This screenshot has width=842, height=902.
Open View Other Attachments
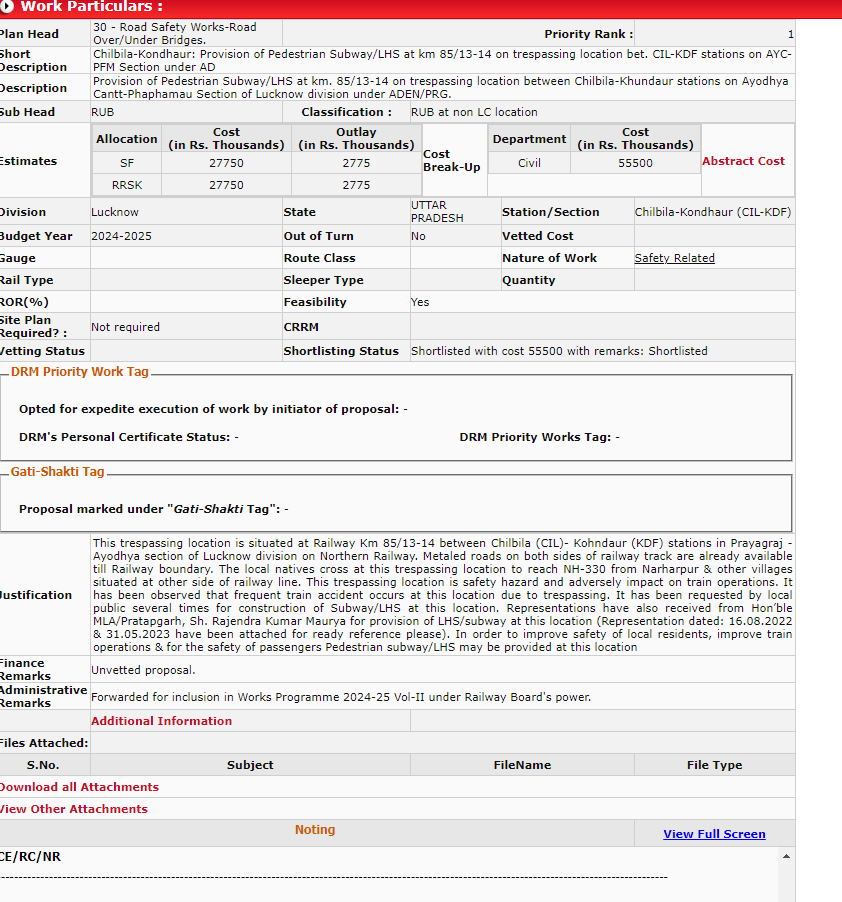click(74, 809)
